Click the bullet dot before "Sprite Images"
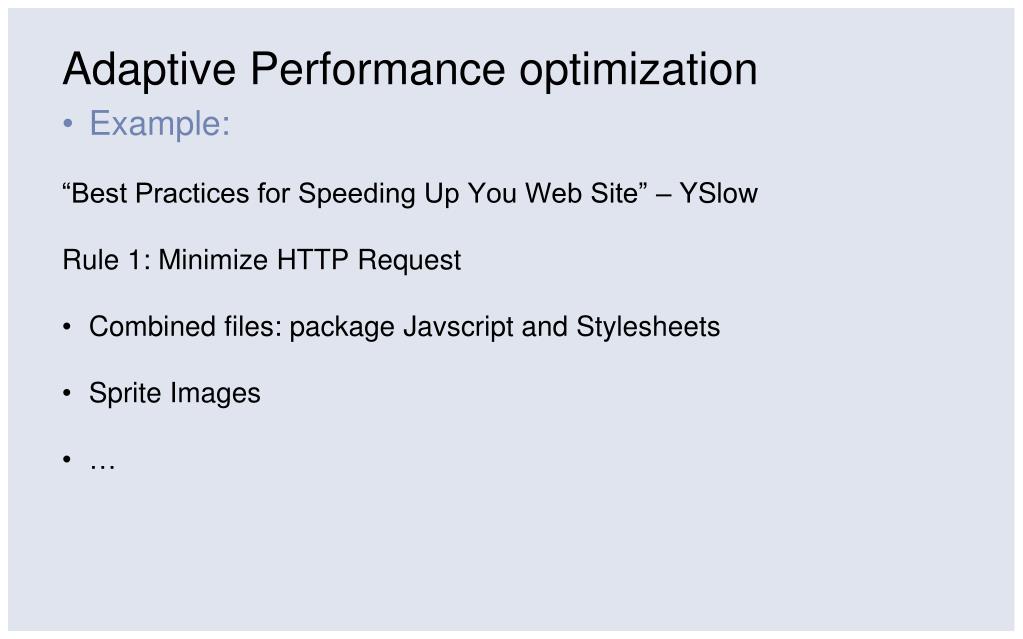This screenshot has width=1023, height=639. (x=67, y=393)
